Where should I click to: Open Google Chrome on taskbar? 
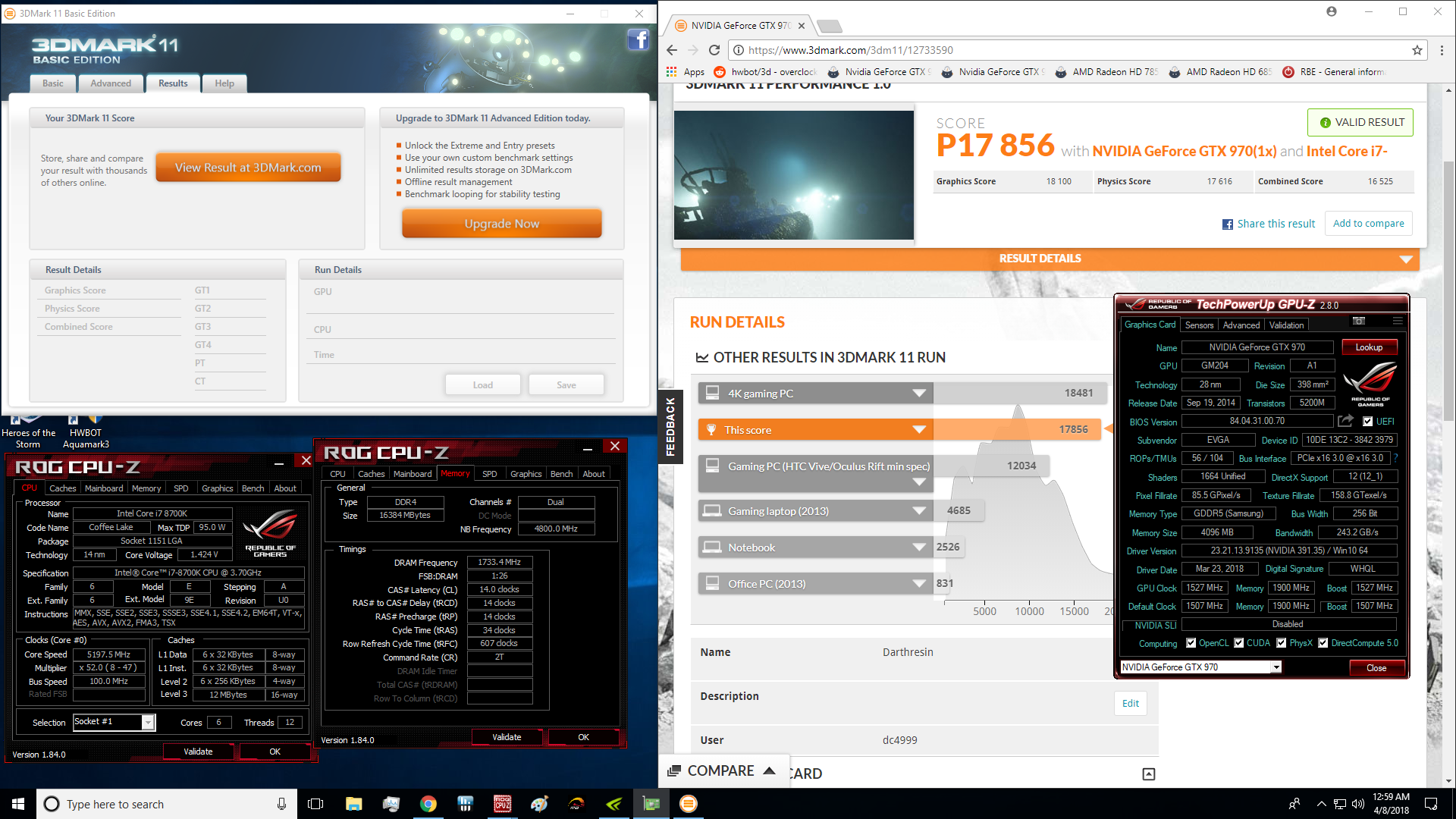428,804
